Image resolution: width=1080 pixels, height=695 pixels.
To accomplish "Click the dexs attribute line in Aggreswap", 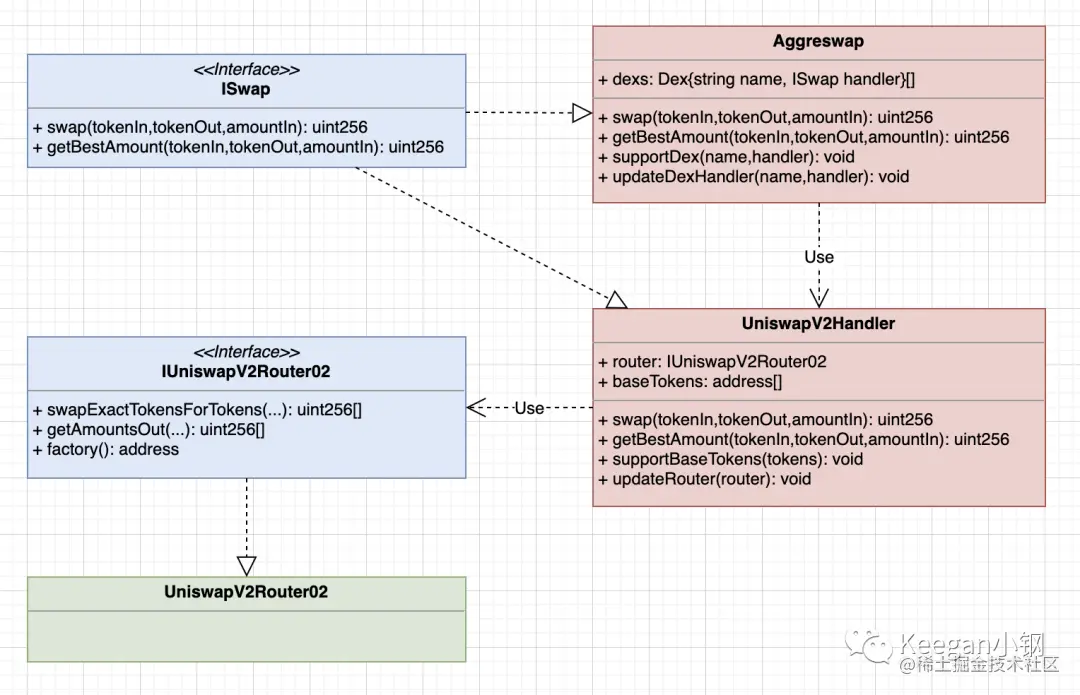I will click(x=756, y=79).
